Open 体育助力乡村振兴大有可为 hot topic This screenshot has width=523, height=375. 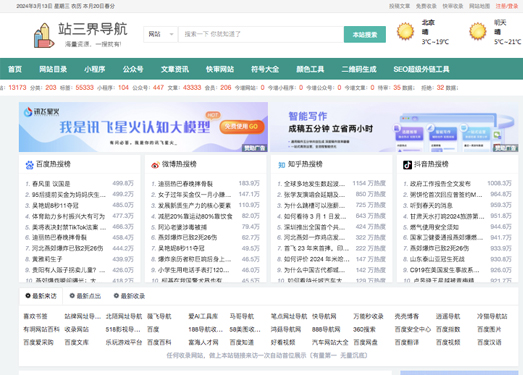pyautogui.click(x=68, y=217)
